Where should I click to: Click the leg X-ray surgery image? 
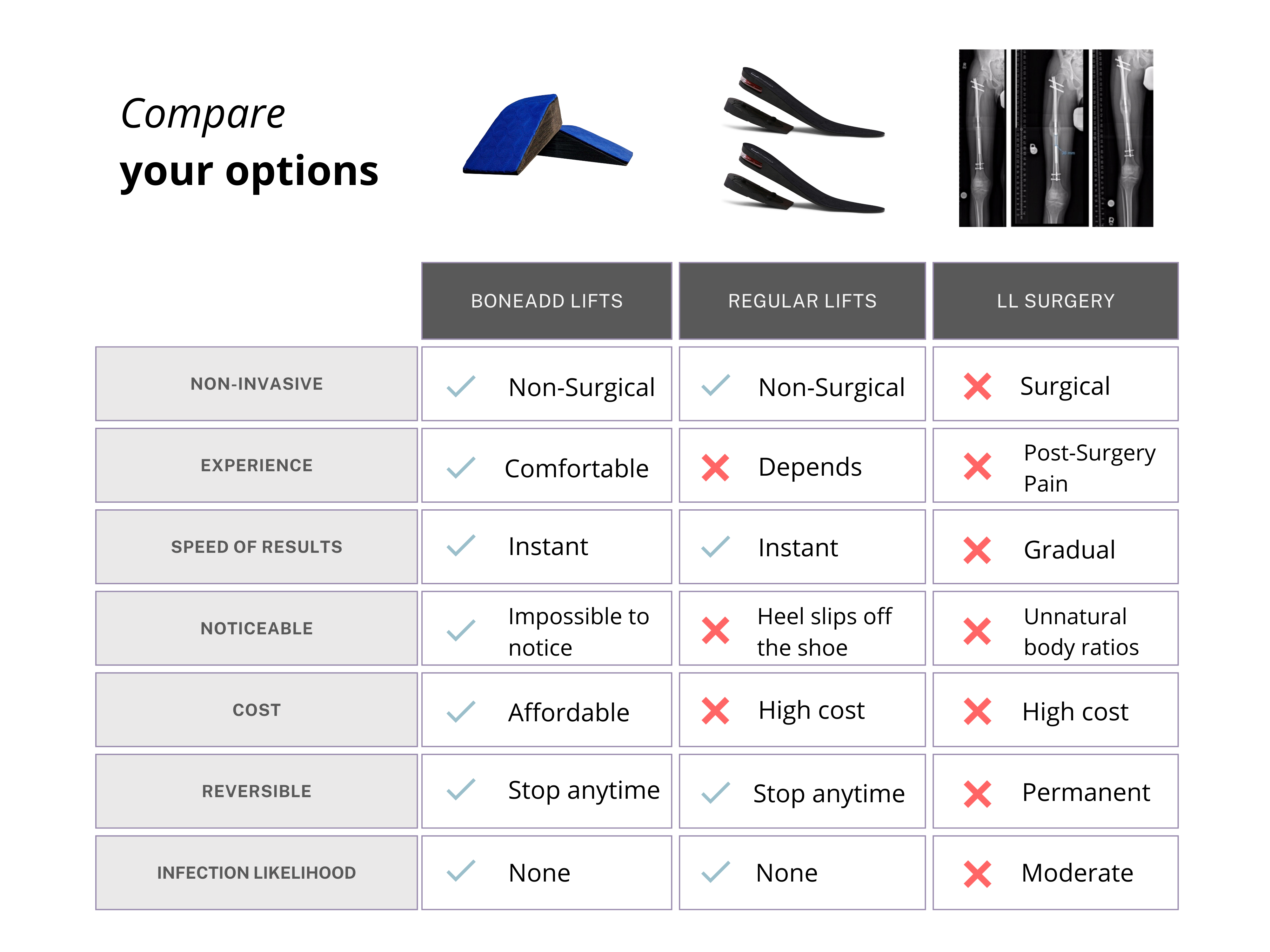click(1056, 138)
